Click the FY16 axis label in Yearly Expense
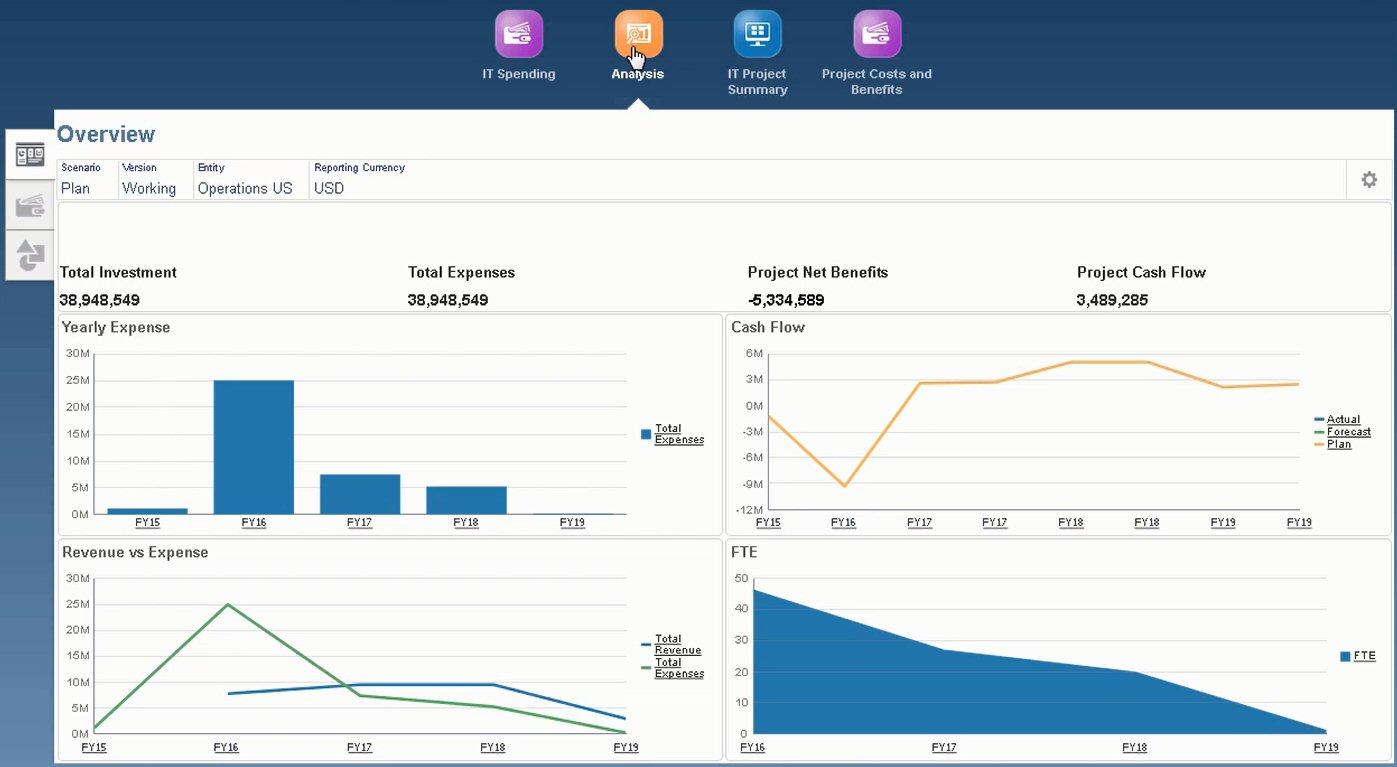Screen dimensions: 1397x767 tap(253, 522)
